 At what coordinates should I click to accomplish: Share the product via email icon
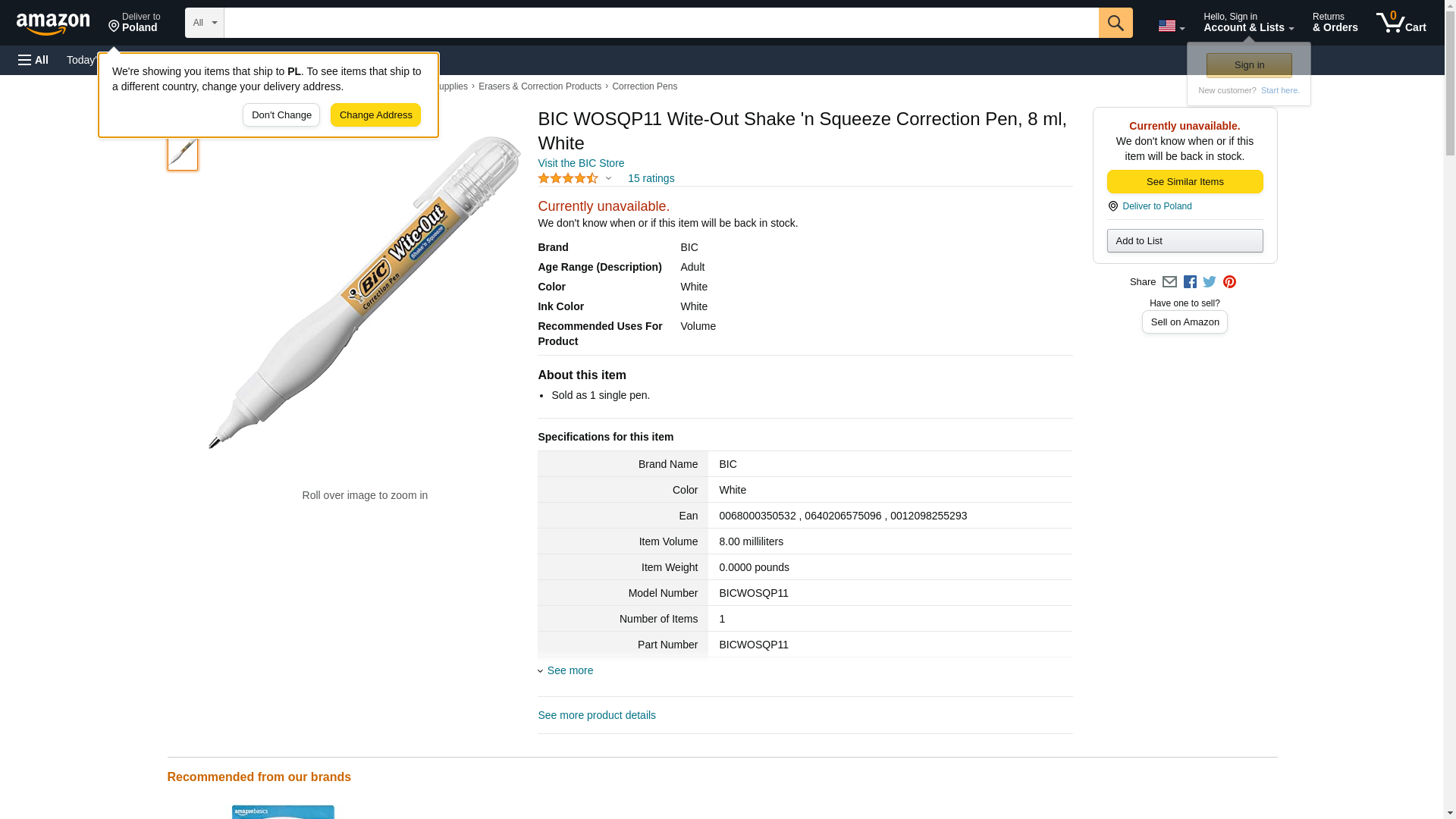click(x=1169, y=282)
